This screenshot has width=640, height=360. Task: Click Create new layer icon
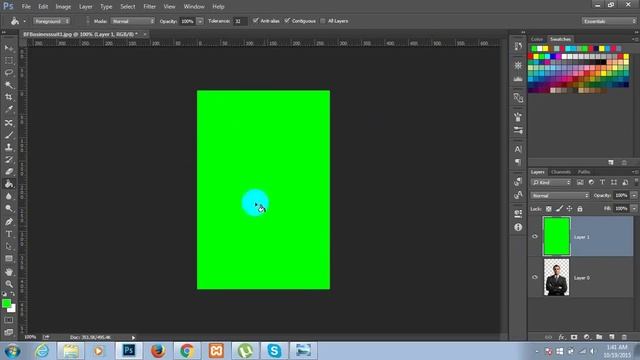611,337
